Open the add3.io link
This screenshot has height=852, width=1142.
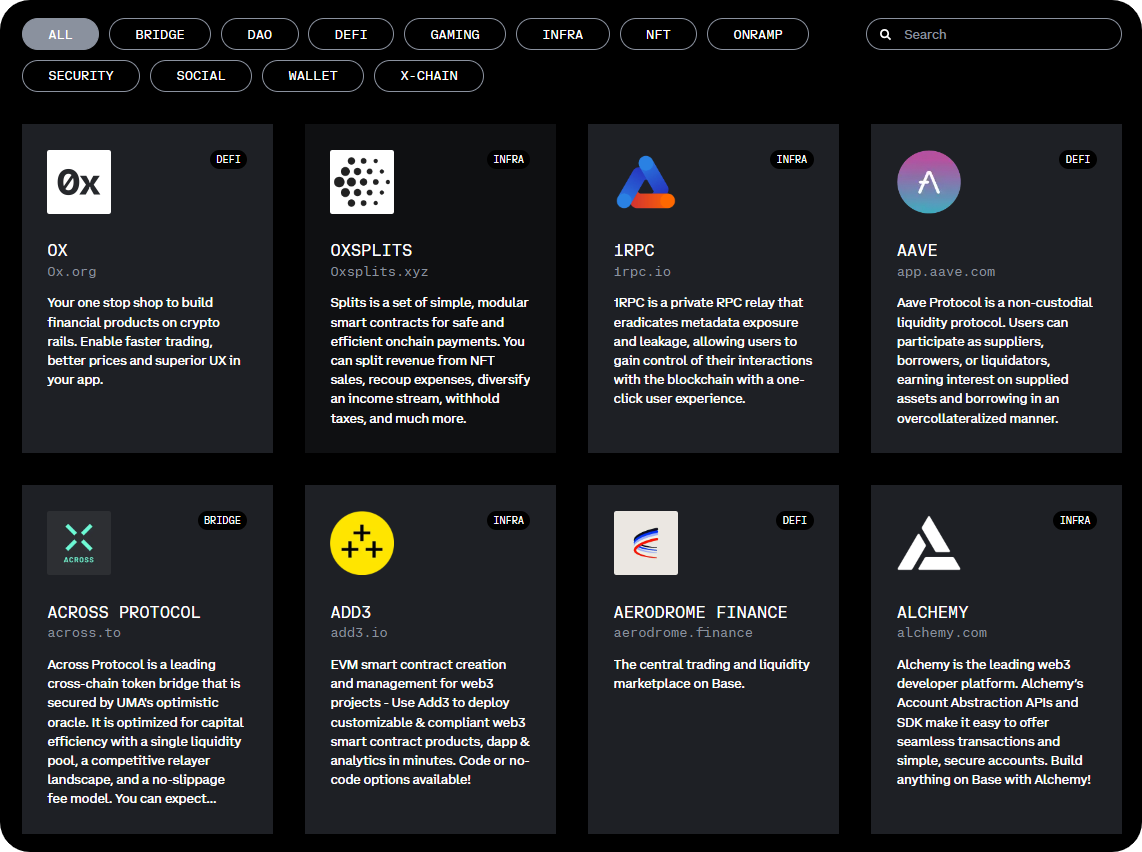point(359,633)
